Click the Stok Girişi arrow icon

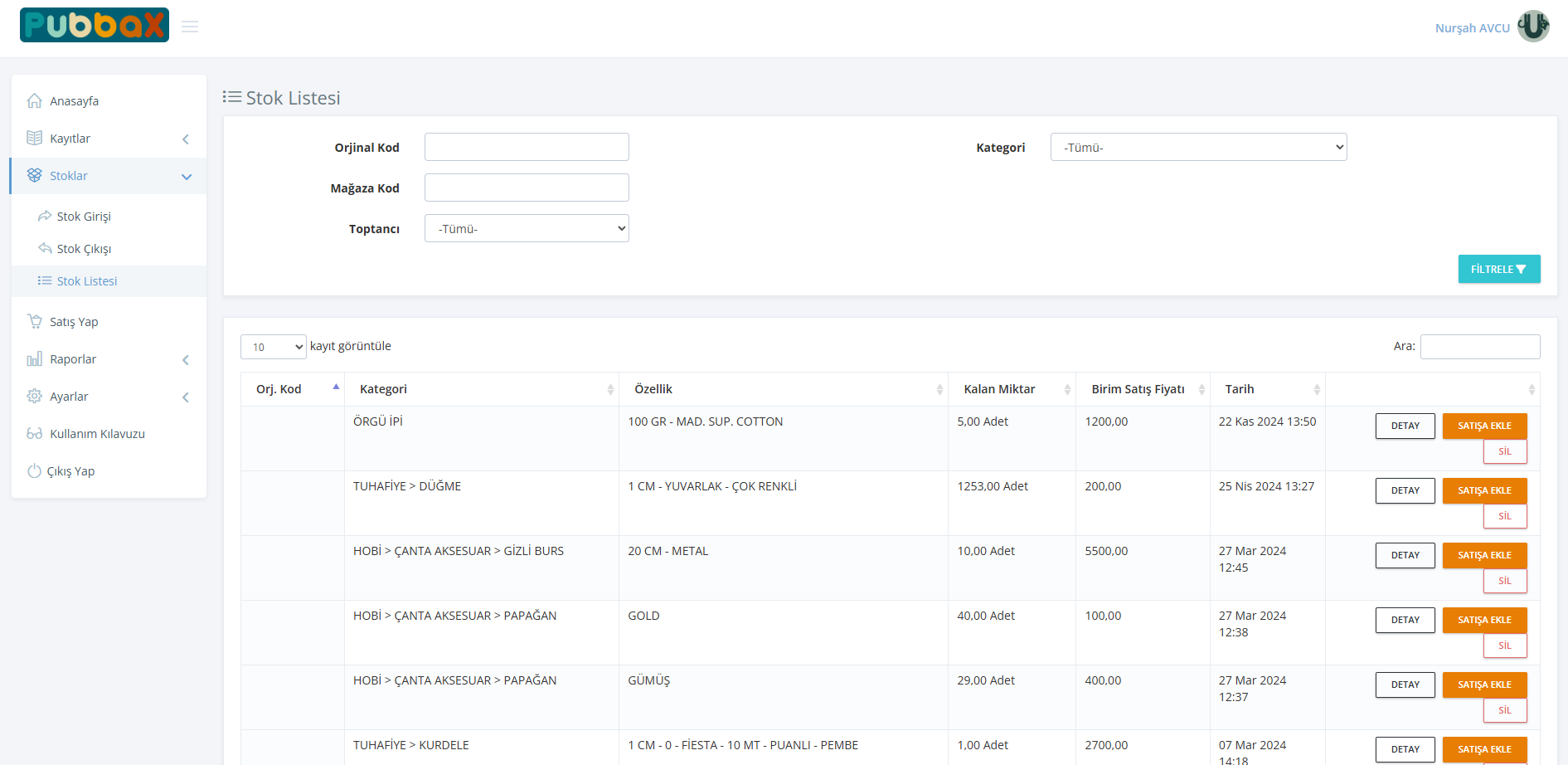click(x=45, y=217)
